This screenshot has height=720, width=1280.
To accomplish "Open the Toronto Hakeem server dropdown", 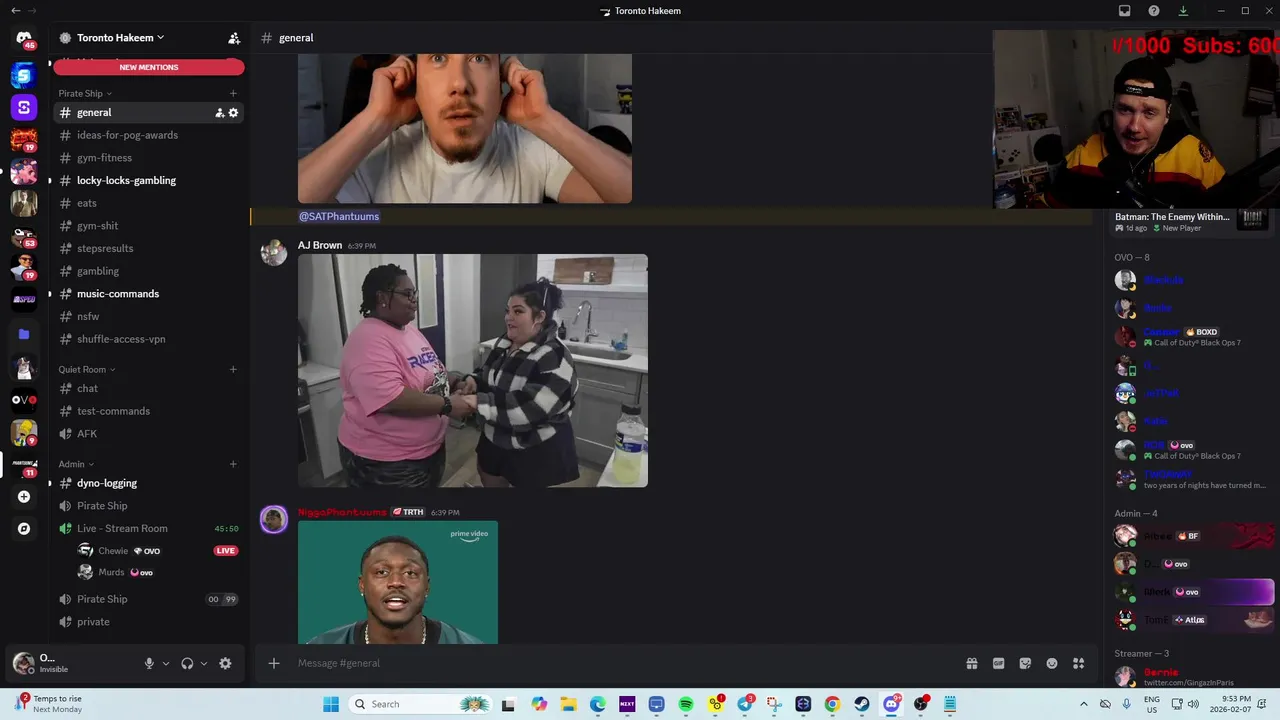I will (120, 38).
